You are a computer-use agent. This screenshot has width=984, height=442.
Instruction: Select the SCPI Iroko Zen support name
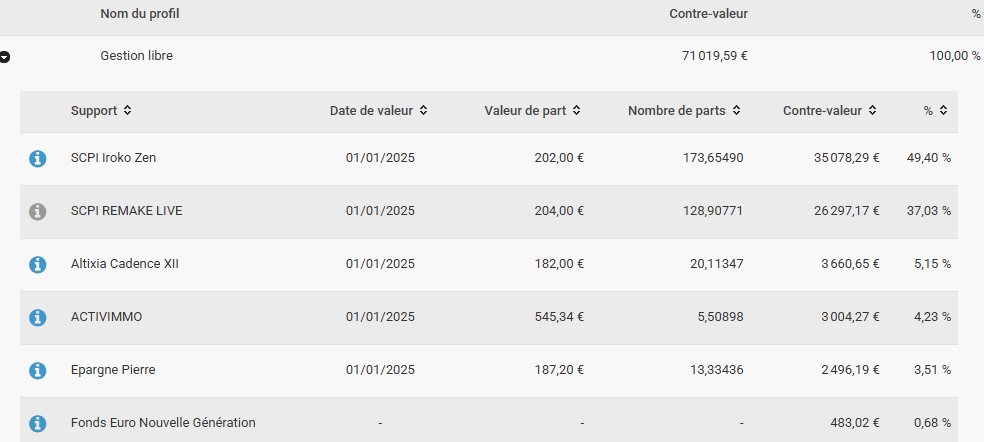pyautogui.click(x=114, y=158)
